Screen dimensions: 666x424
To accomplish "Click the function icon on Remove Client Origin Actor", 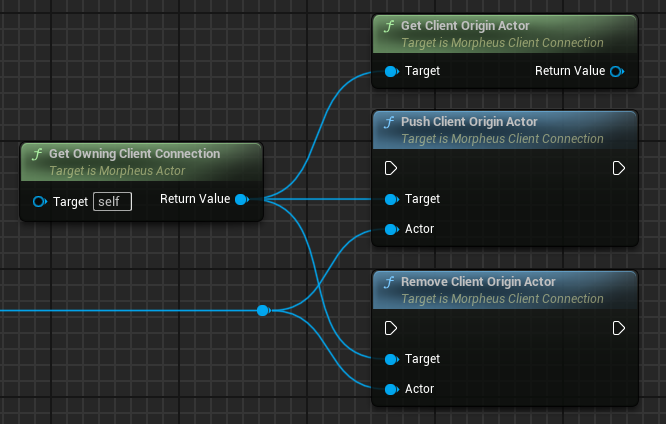I will (x=389, y=282).
